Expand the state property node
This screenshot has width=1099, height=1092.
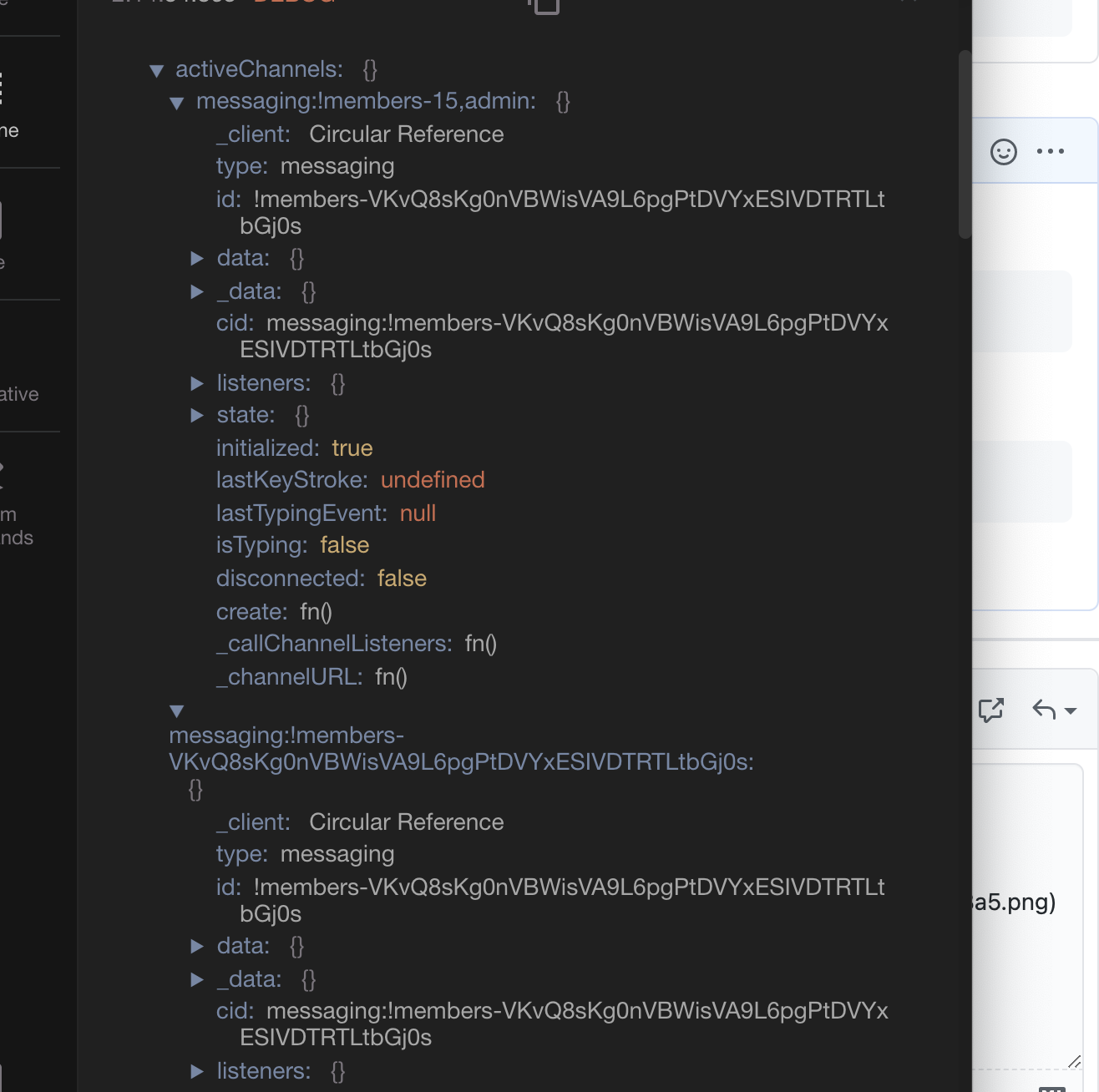point(198,416)
